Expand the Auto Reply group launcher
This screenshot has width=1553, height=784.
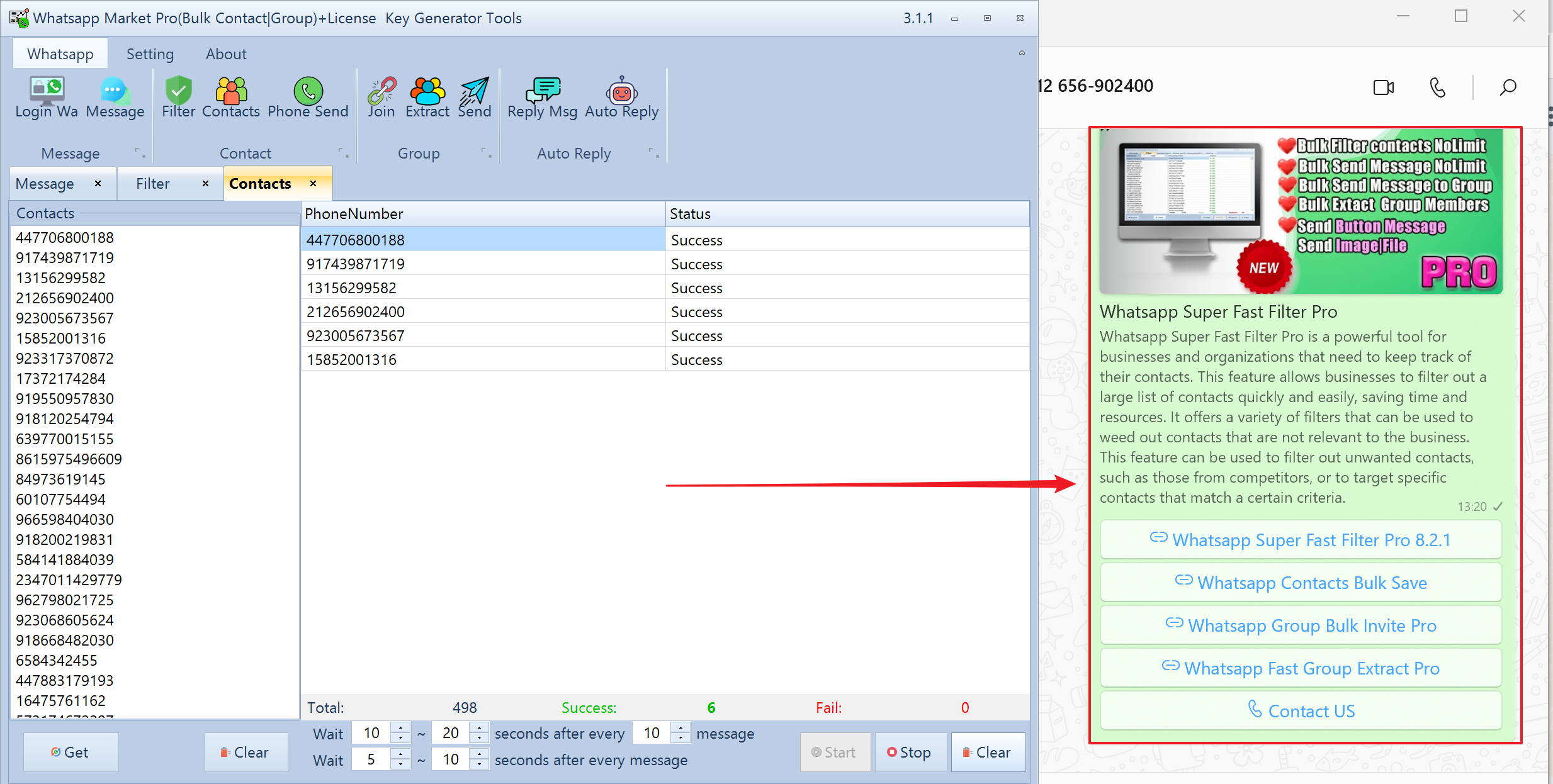pos(653,153)
